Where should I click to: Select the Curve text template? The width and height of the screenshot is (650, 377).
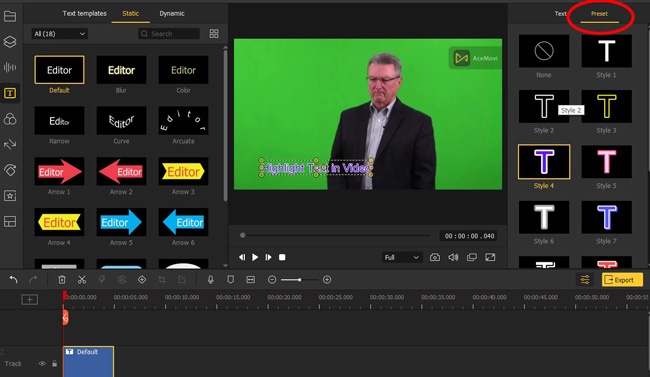coord(121,121)
